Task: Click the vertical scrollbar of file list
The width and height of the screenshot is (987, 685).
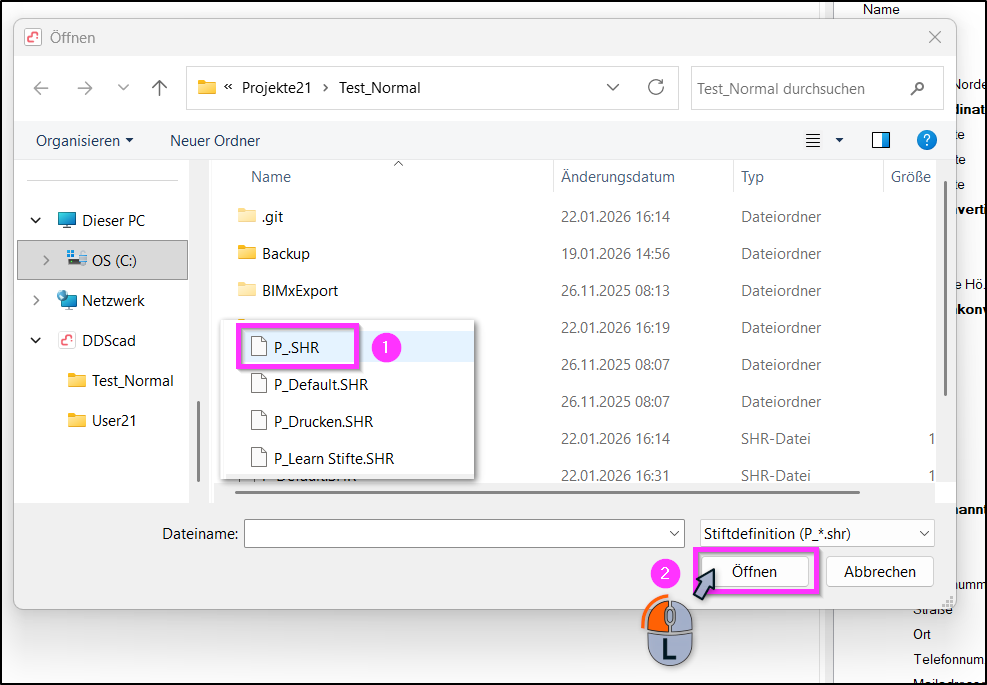Action: (945, 288)
